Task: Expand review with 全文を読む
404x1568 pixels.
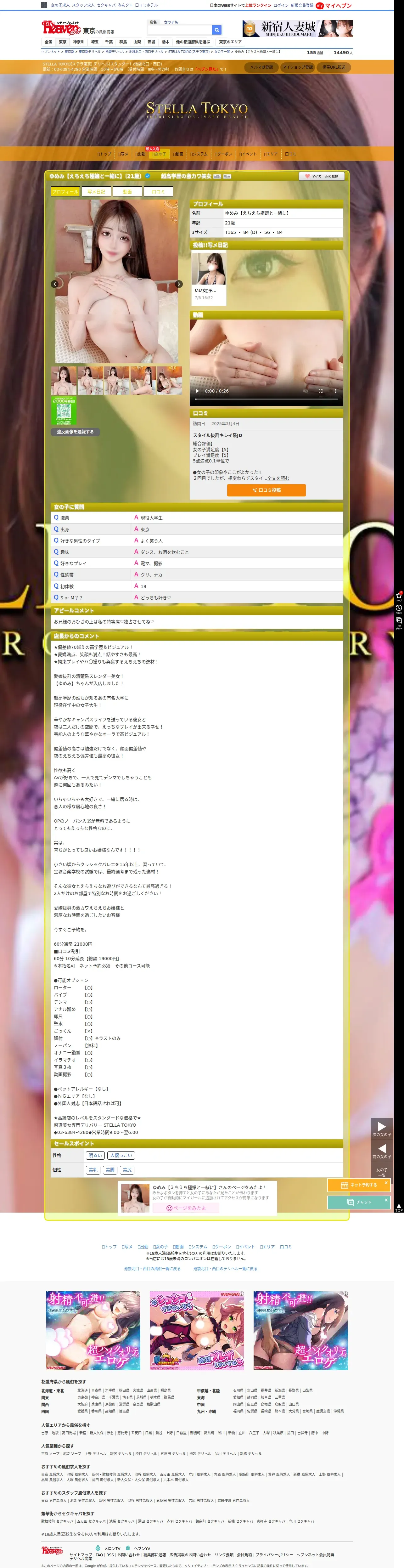Action: pos(278,478)
